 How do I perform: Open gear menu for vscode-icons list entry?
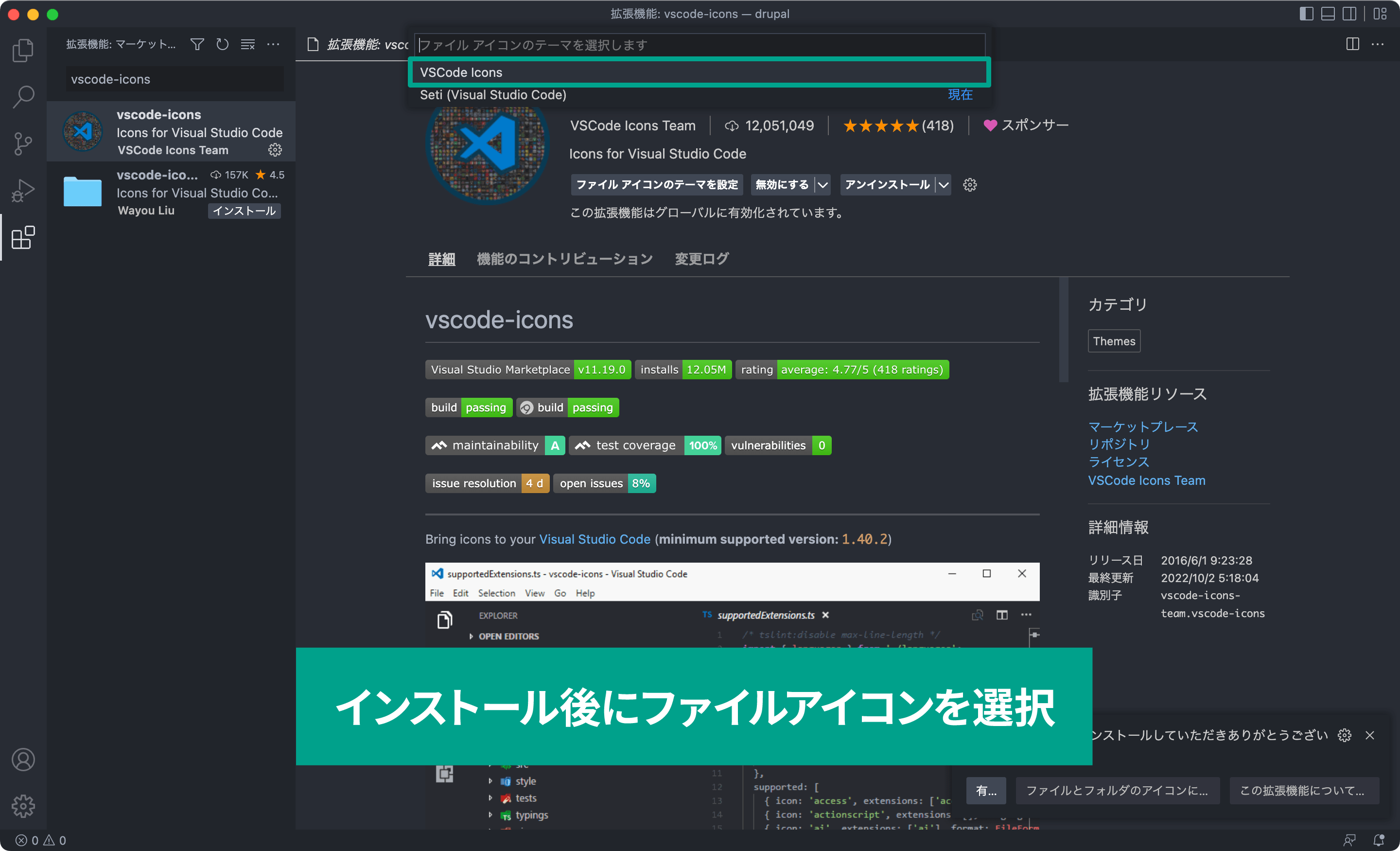pos(275,150)
